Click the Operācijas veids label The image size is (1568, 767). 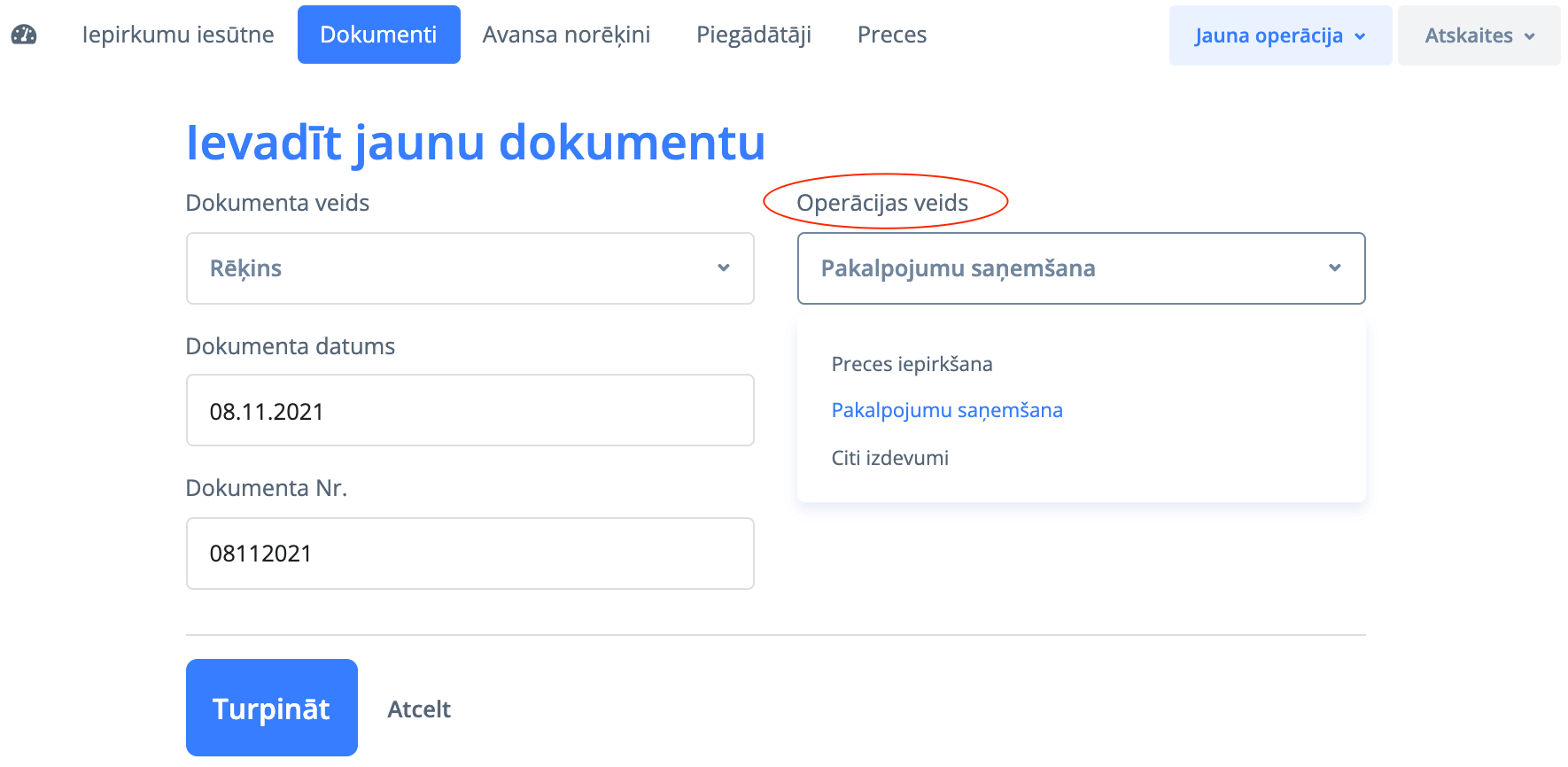[x=882, y=203]
